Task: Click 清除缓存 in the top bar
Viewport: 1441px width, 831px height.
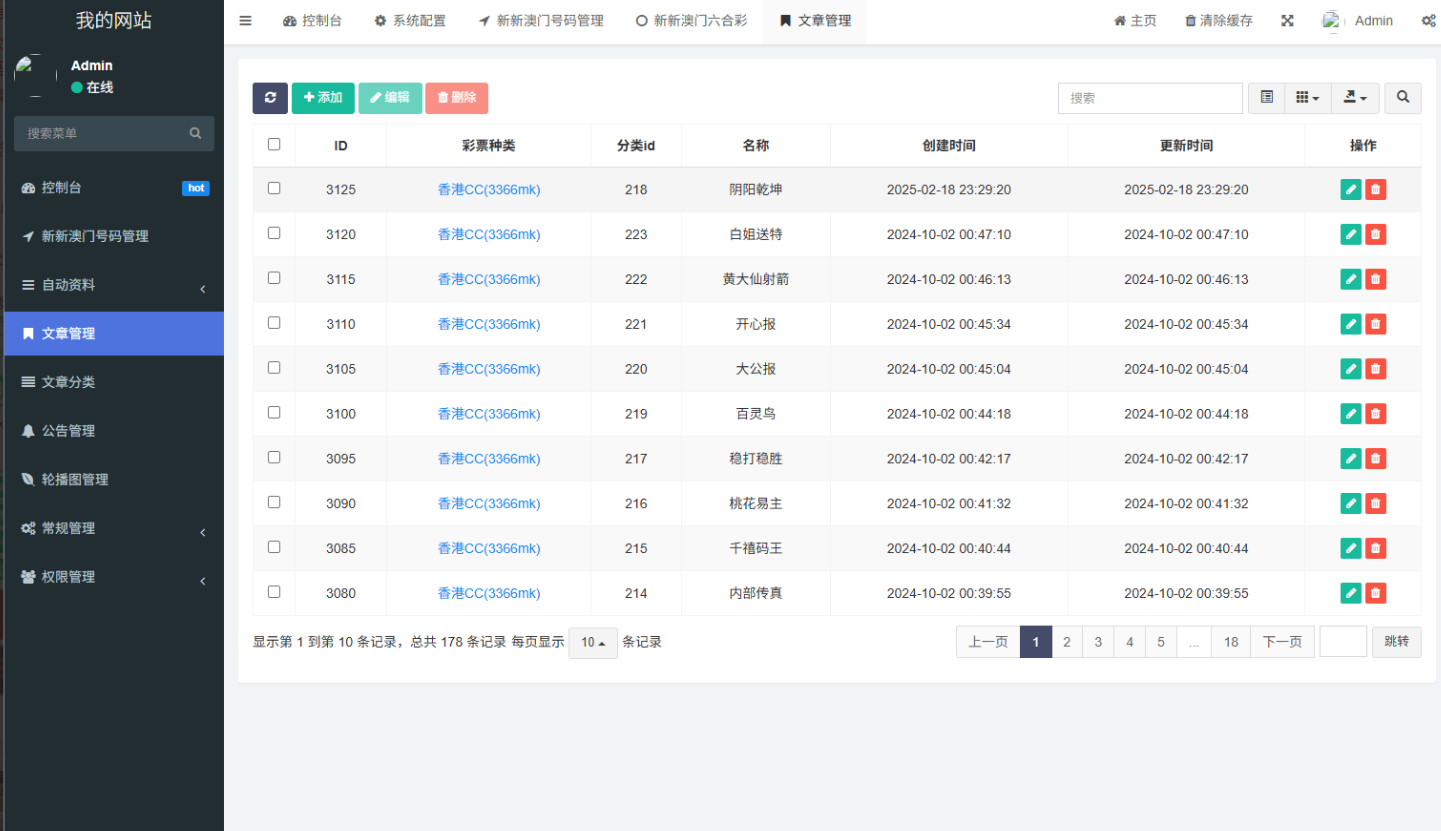Action: tap(1218, 21)
